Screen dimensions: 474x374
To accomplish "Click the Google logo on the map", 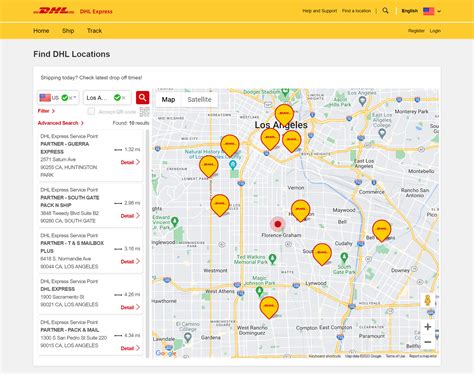I will point(166,353).
